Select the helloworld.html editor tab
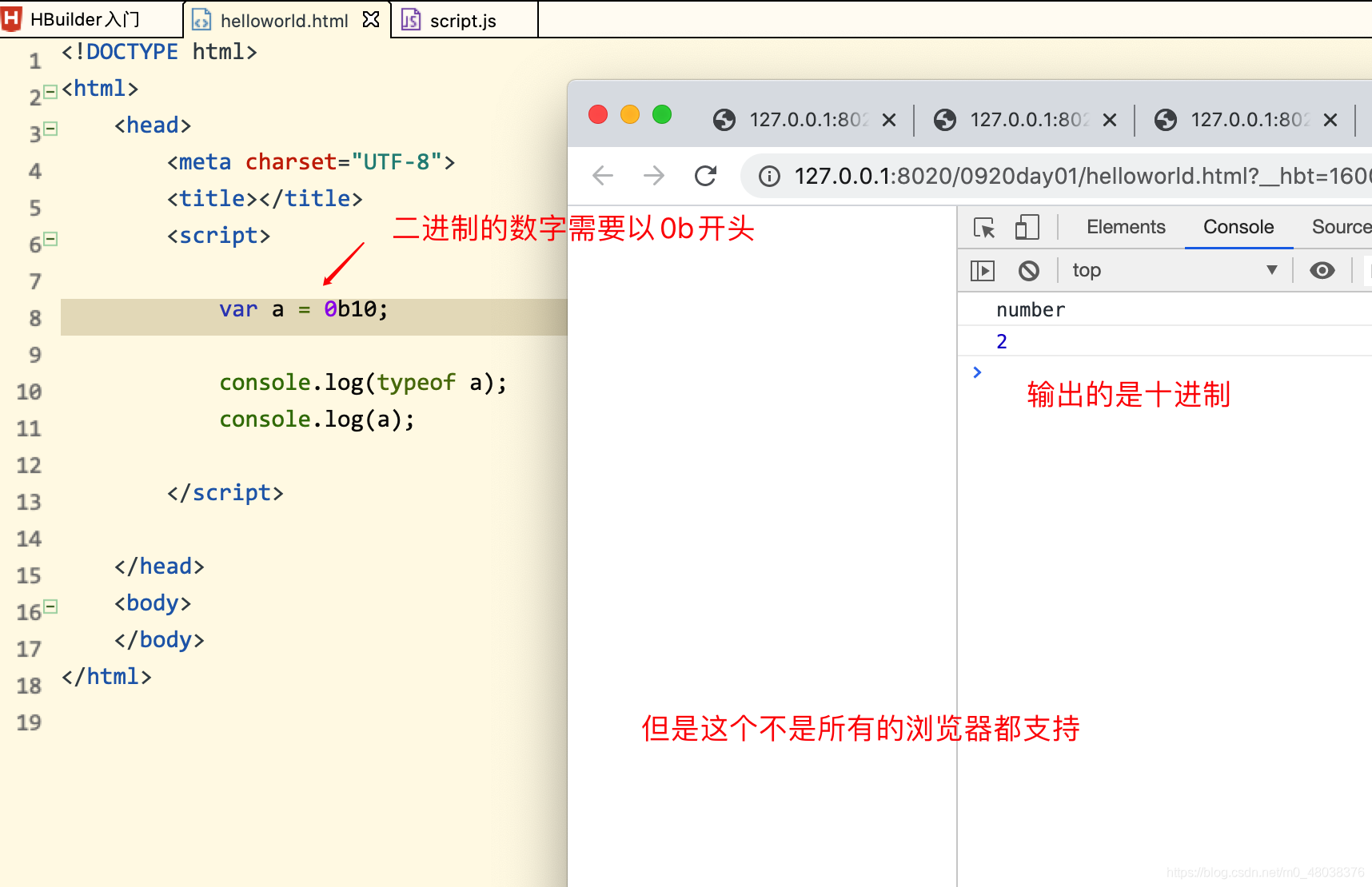Viewport: 1372px width, 887px height. click(x=284, y=21)
